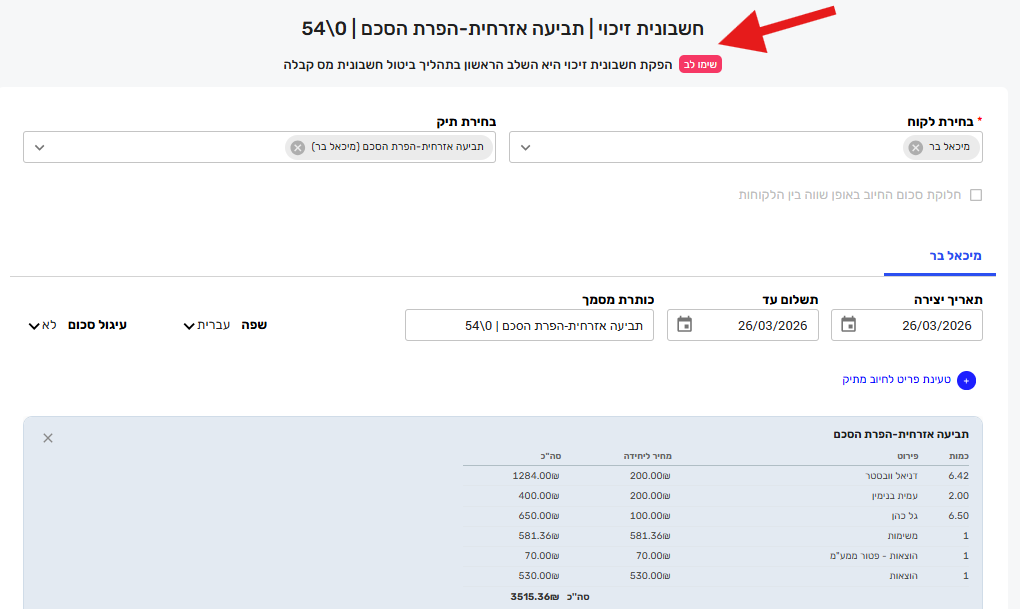Viewport: 1020px width, 609px height.
Task: Open calendar for תשלום עד date
Action: click(684, 325)
